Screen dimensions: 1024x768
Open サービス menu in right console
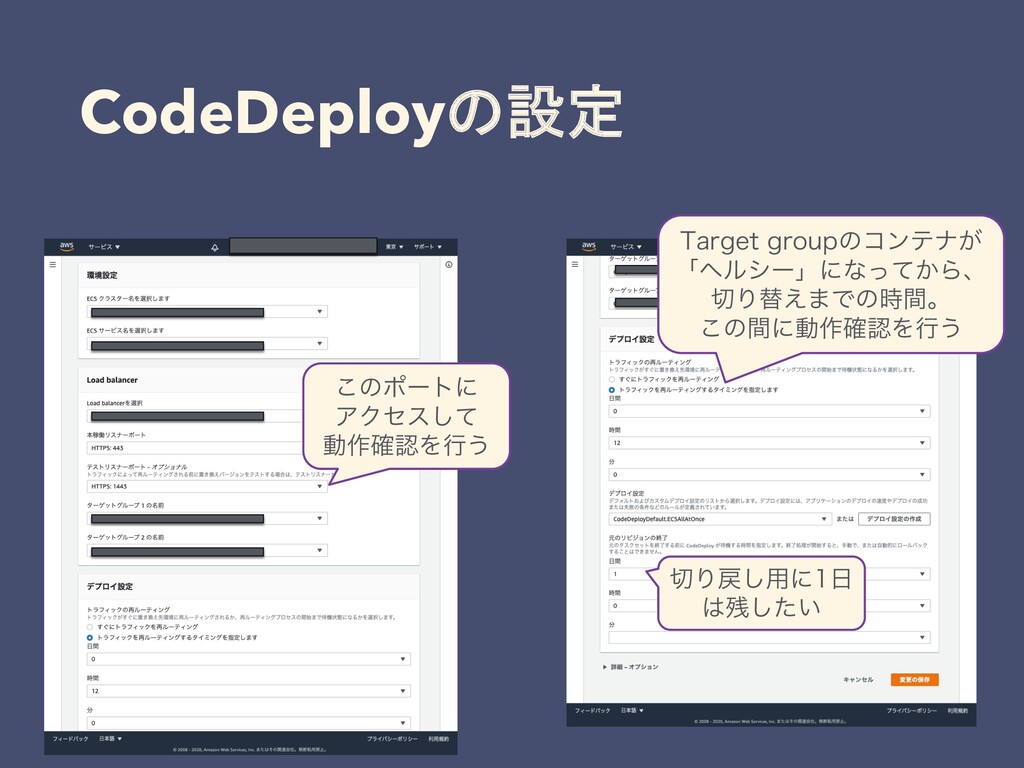pos(626,247)
